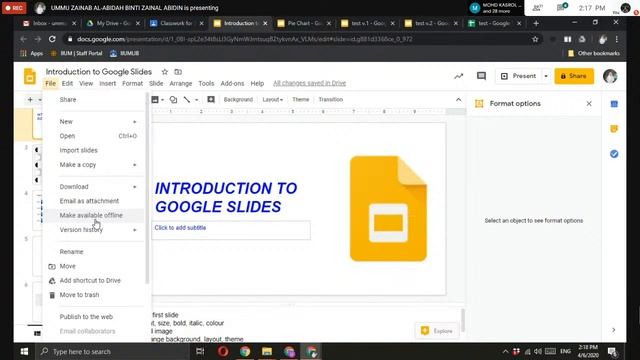
Task: Expand the Version history submenu
Action: 135,230
